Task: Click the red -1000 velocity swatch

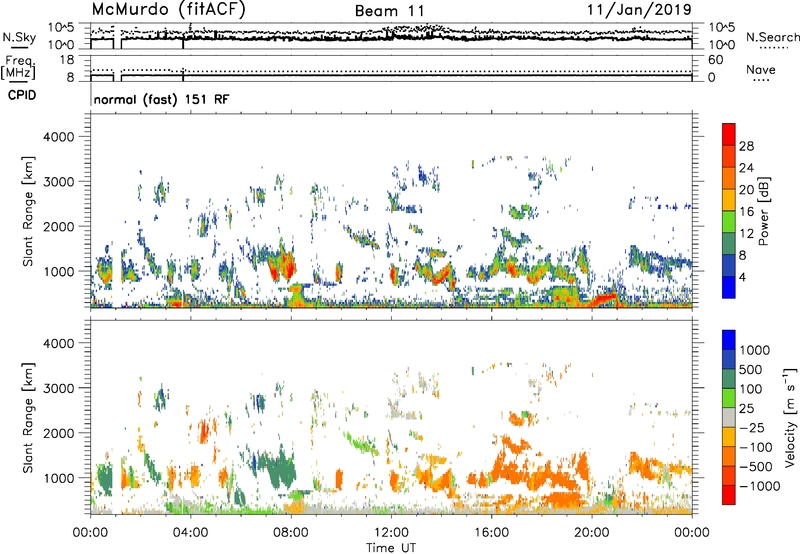Action: pos(729,495)
